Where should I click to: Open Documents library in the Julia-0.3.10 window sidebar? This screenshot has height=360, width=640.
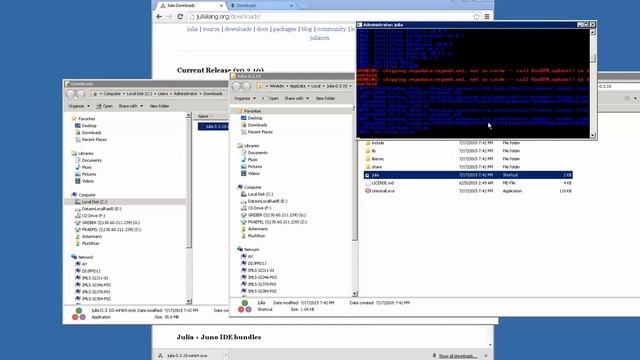tap(258, 153)
